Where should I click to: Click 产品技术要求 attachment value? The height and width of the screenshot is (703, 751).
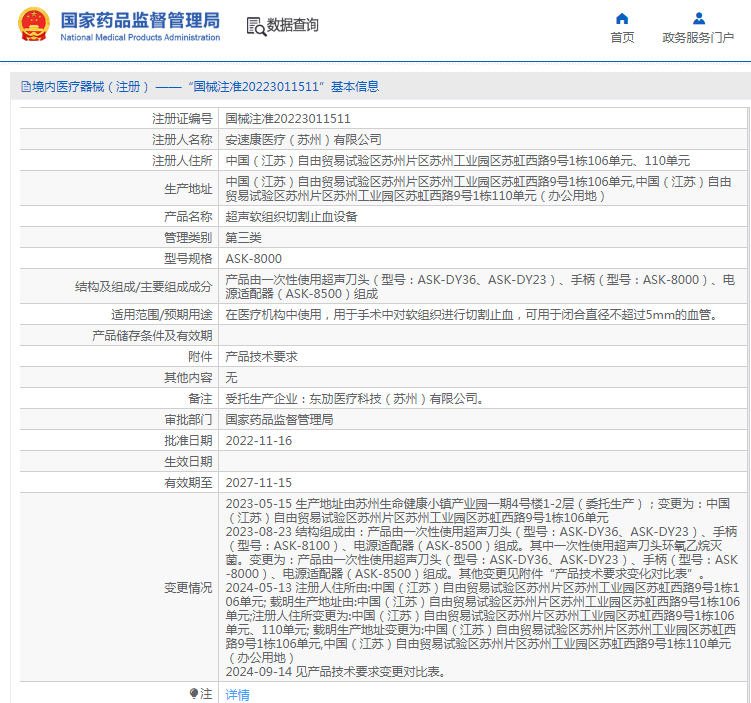coord(262,357)
